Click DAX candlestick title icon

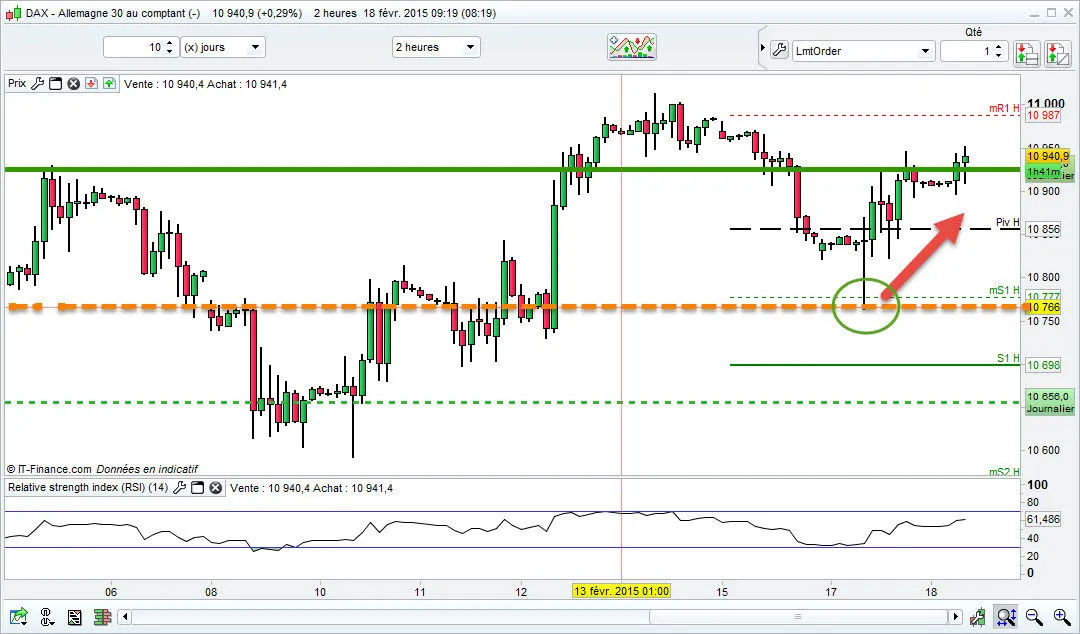pyautogui.click(x=13, y=12)
